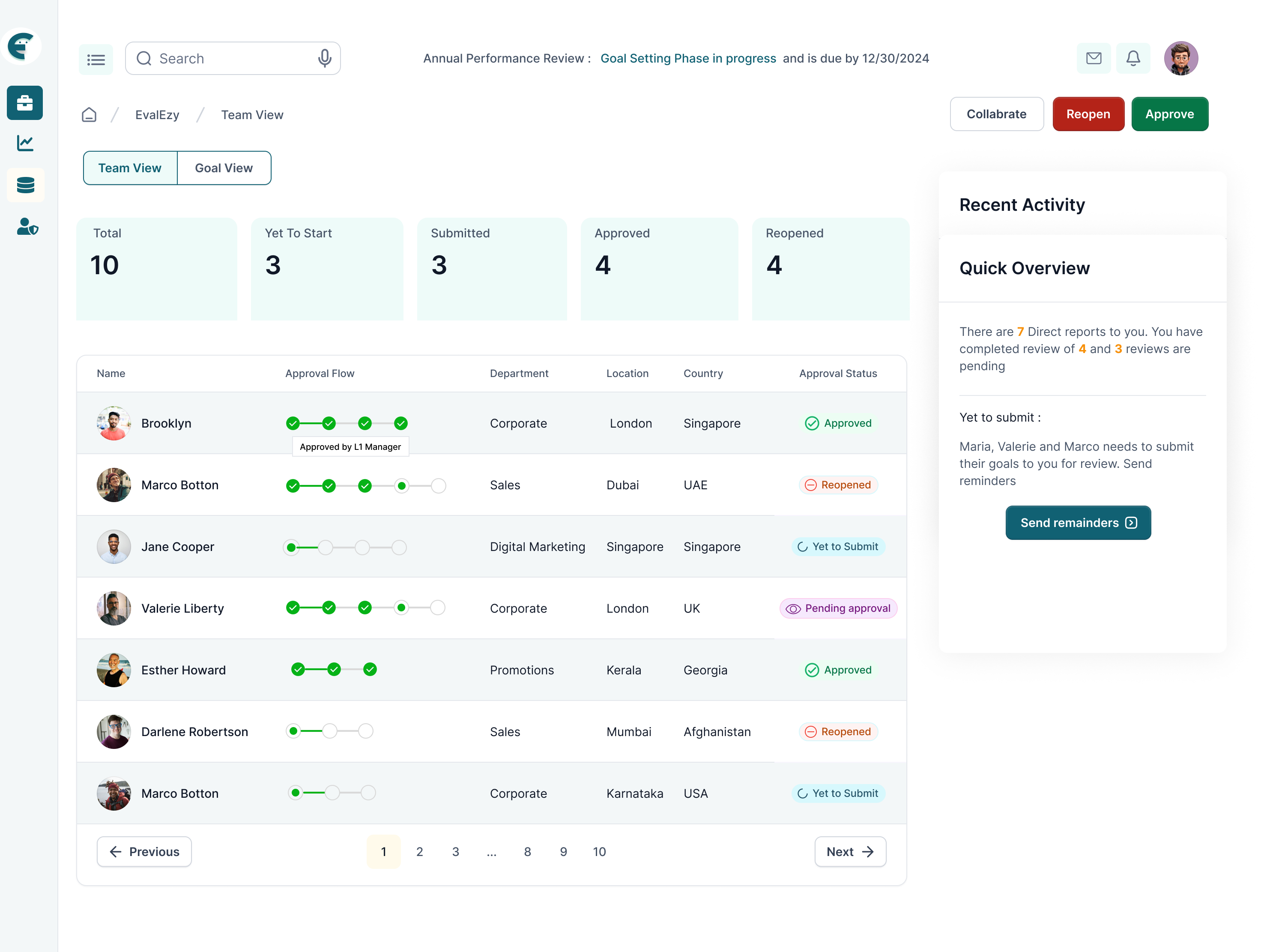Viewport: 1261px width, 952px height.
Task: Click the Collabrate button
Action: coord(996,114)
